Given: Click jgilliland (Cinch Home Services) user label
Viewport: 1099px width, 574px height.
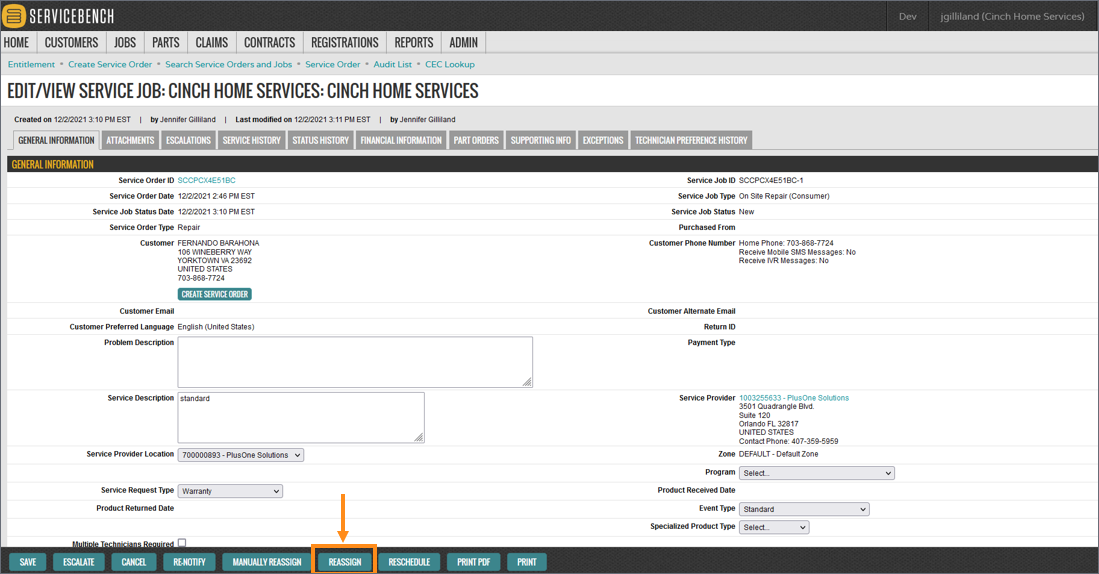Looking at the screenshot, I should [1012, 16].
